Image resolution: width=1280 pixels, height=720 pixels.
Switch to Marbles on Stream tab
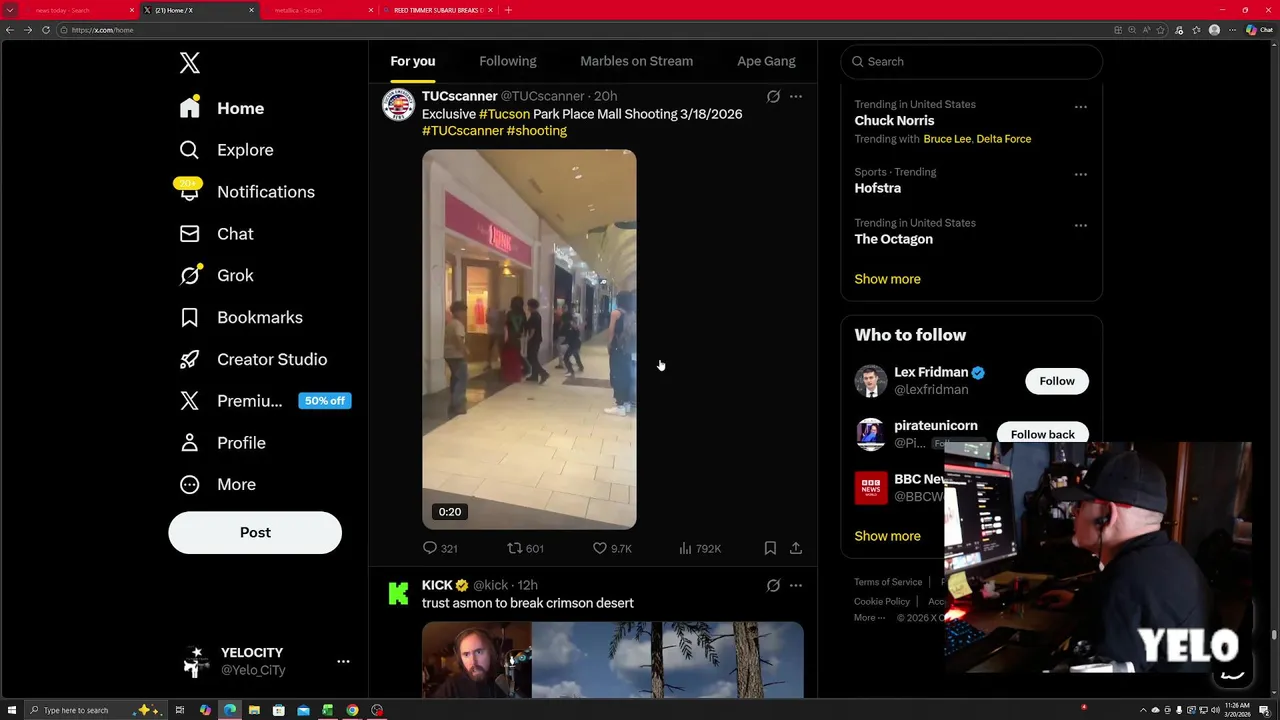pos(637,61)
